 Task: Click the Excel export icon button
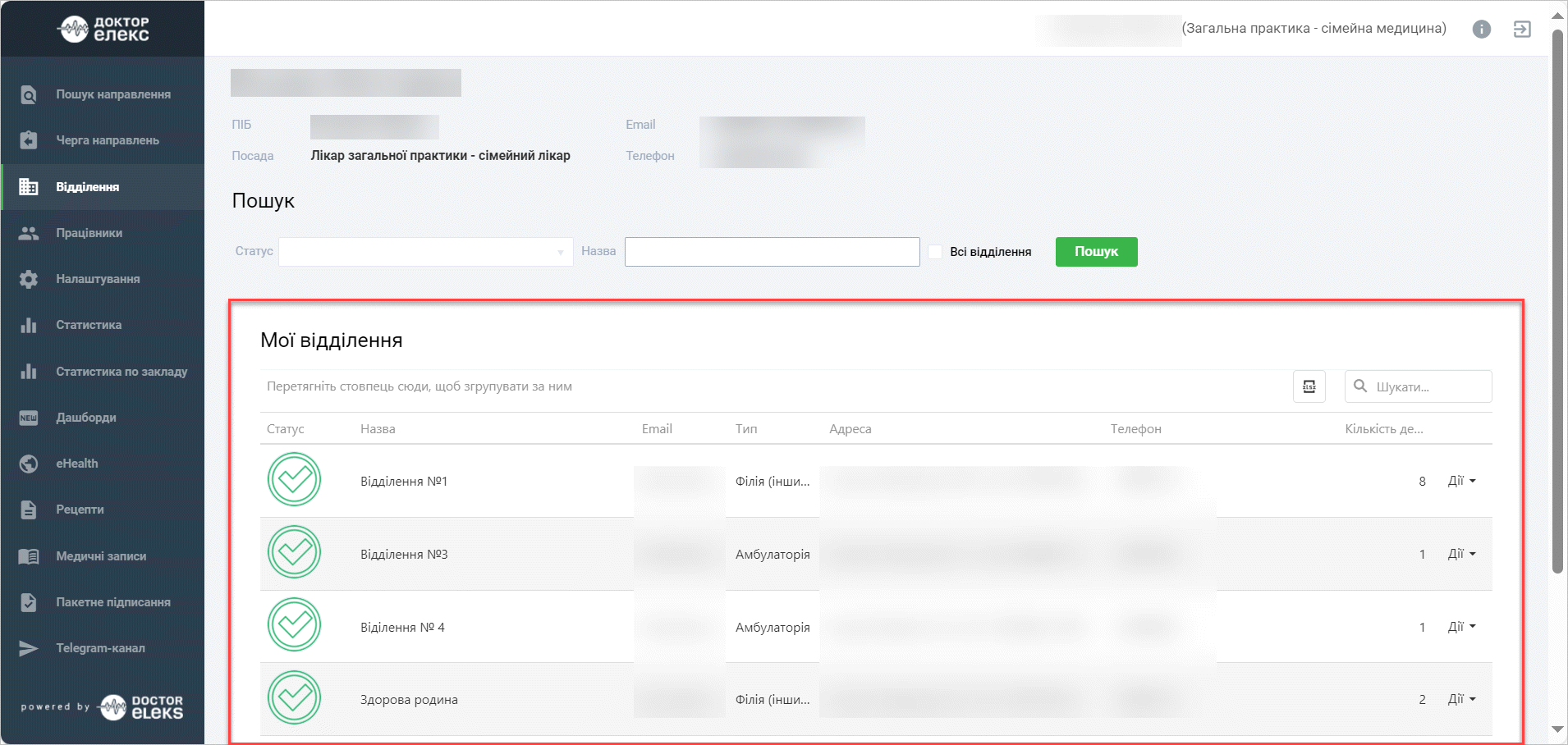tap(1309, 386)
